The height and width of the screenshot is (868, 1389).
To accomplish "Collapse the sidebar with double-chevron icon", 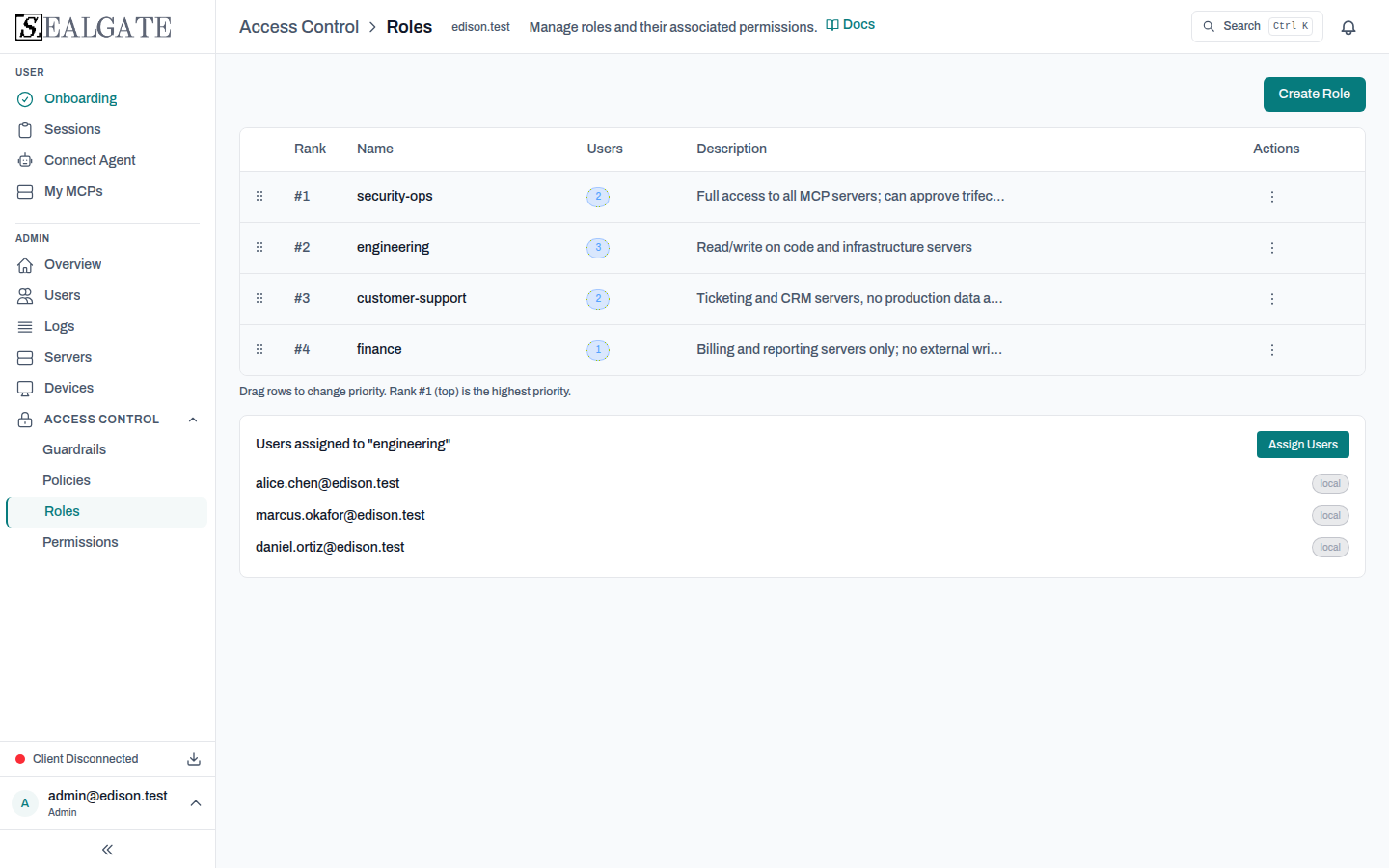I will pyautogui.click(x=107, y=850).
